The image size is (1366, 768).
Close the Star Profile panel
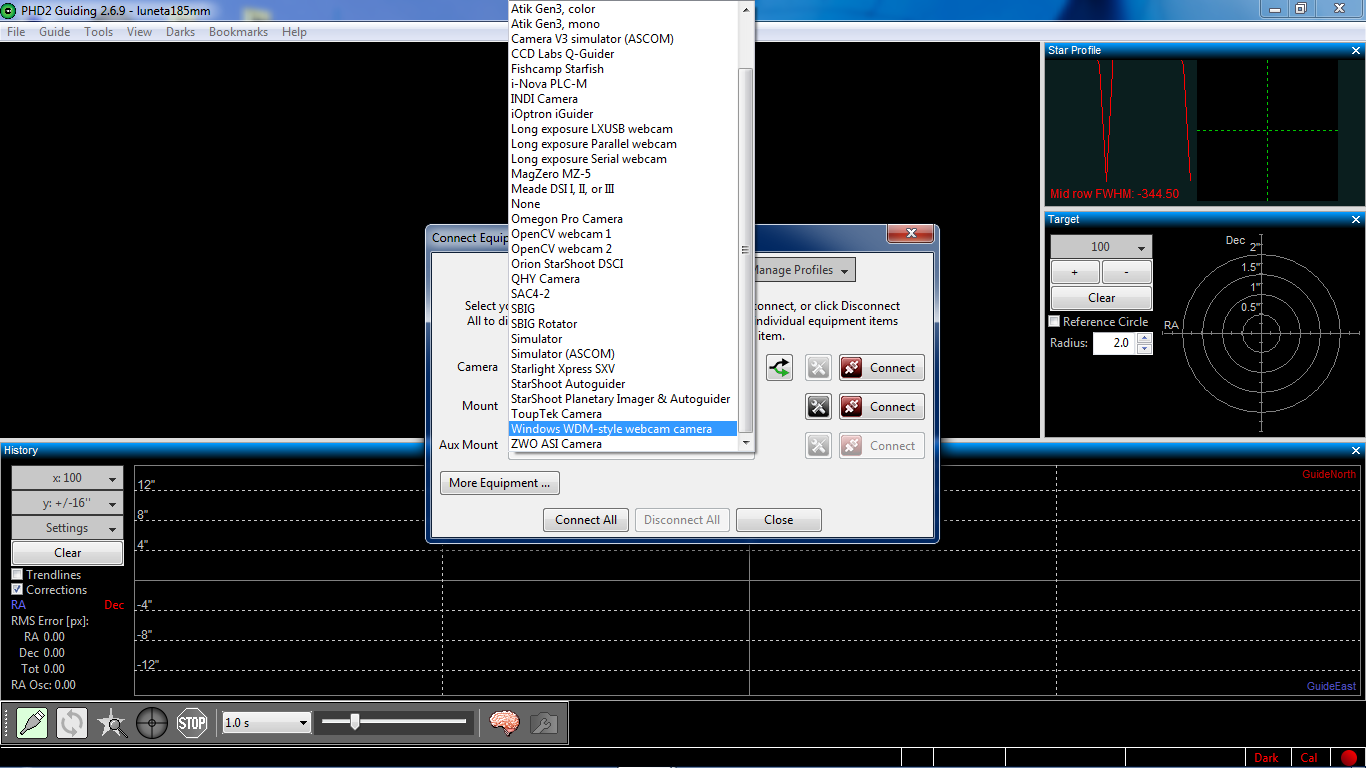pyautogui.click(x=1356, y=50)
